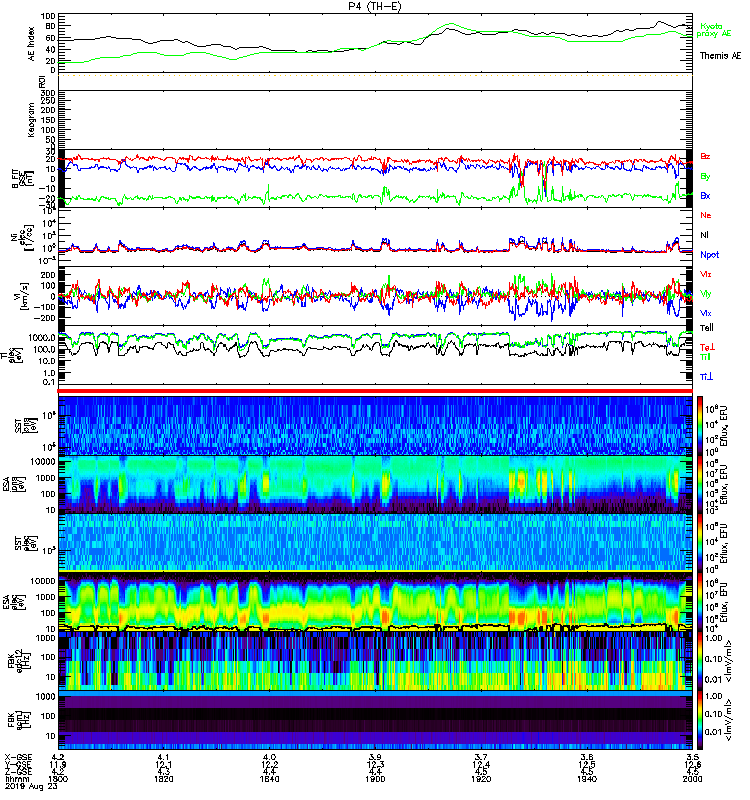Click the X-GSE value 3.7
This screenshot has height=800, width=750.
point(481,757)
